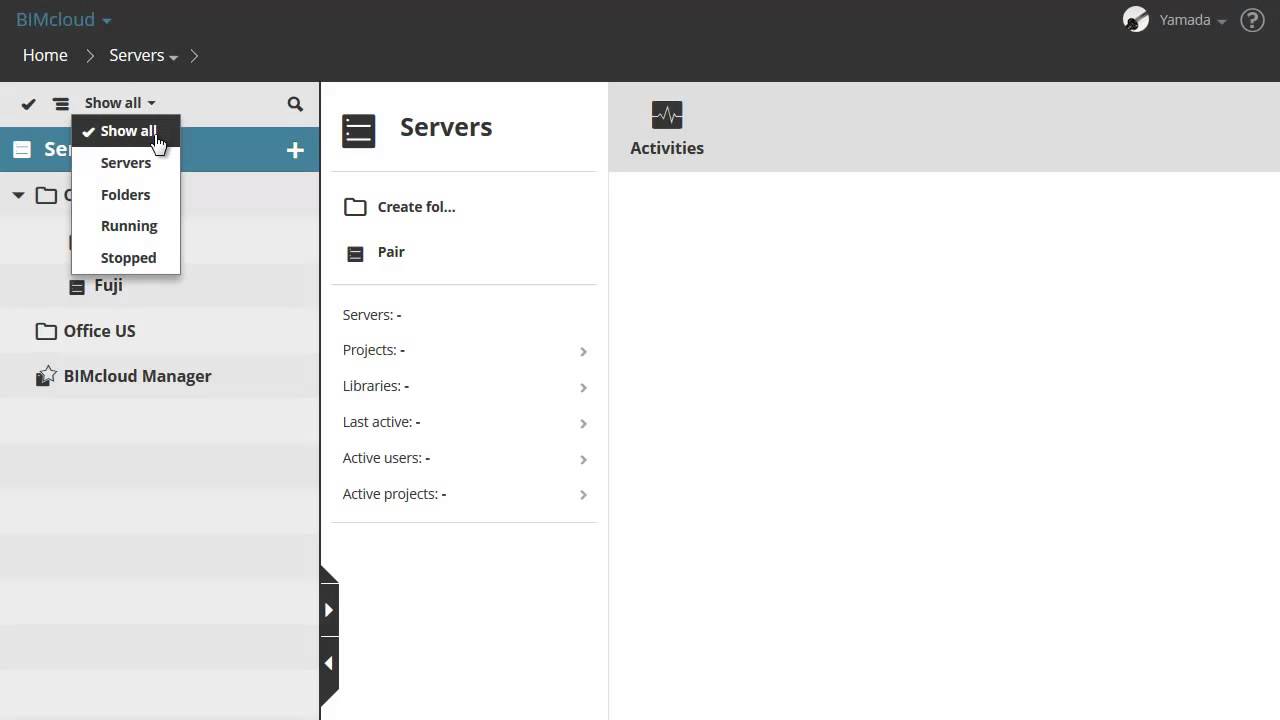Select Folders filter option
Viewport: 1280px width, 720px height.
point(126,195)
